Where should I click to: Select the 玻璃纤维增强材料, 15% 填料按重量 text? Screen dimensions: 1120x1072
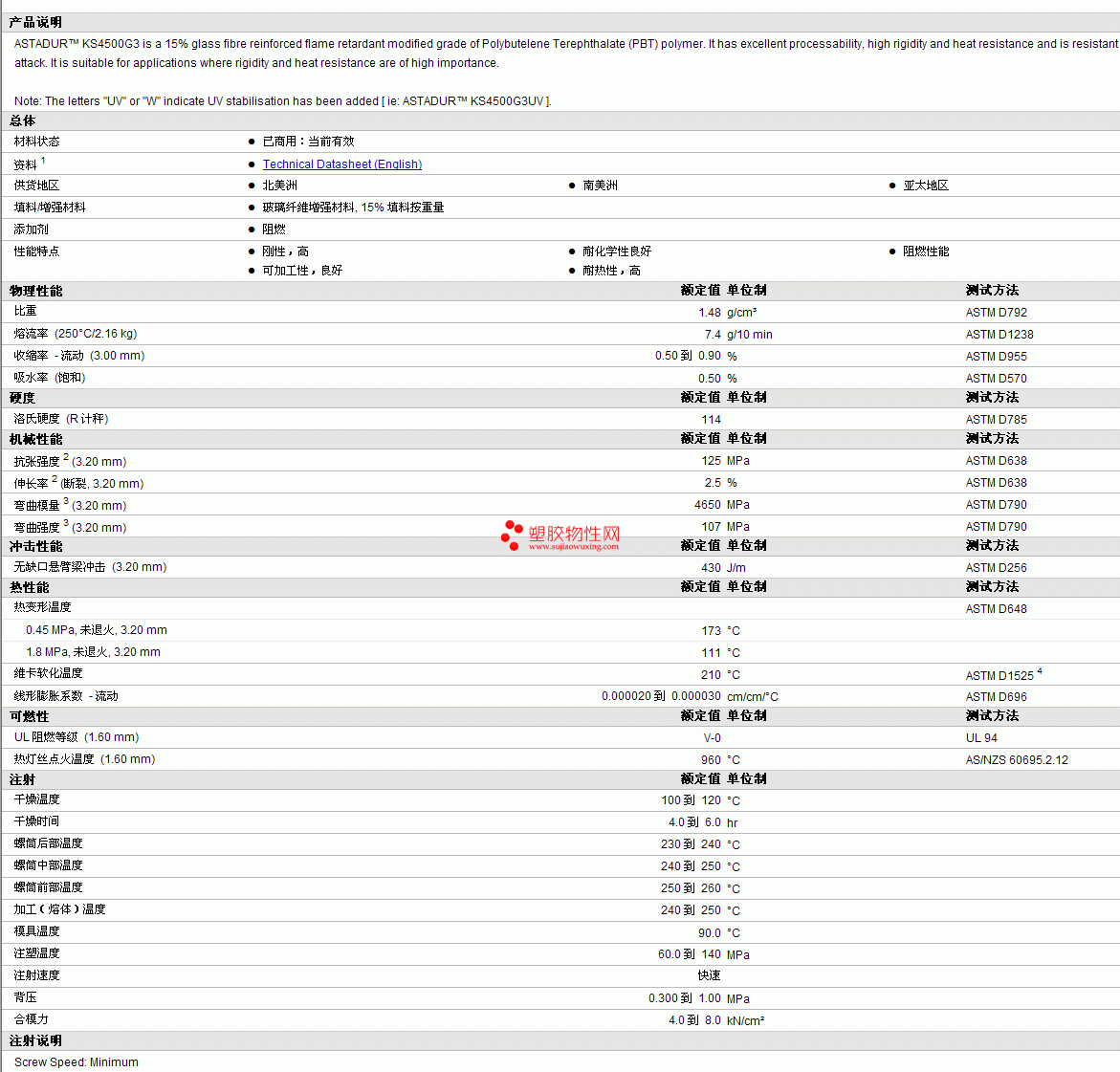[x=353, y=208]
